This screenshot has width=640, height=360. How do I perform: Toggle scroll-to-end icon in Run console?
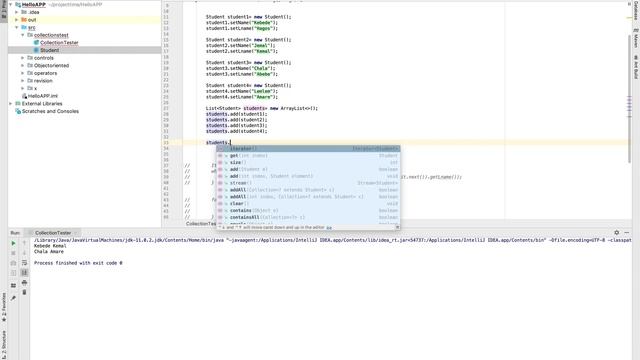(x=24, y=273)
